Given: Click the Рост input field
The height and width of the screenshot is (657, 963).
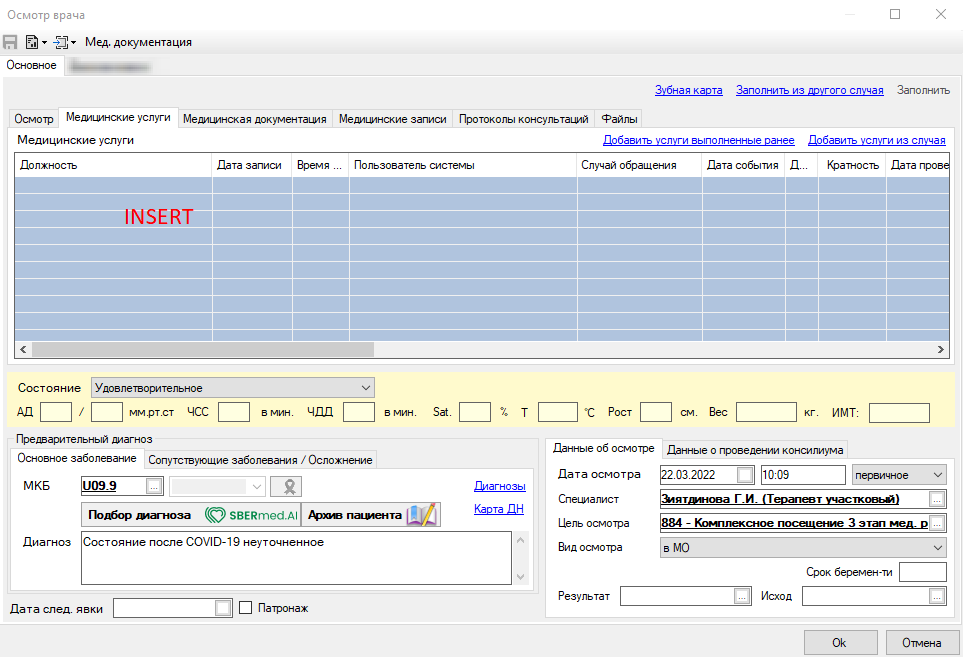Looking at the screenshot, I should pyautogui.click(x=655, y=412).
